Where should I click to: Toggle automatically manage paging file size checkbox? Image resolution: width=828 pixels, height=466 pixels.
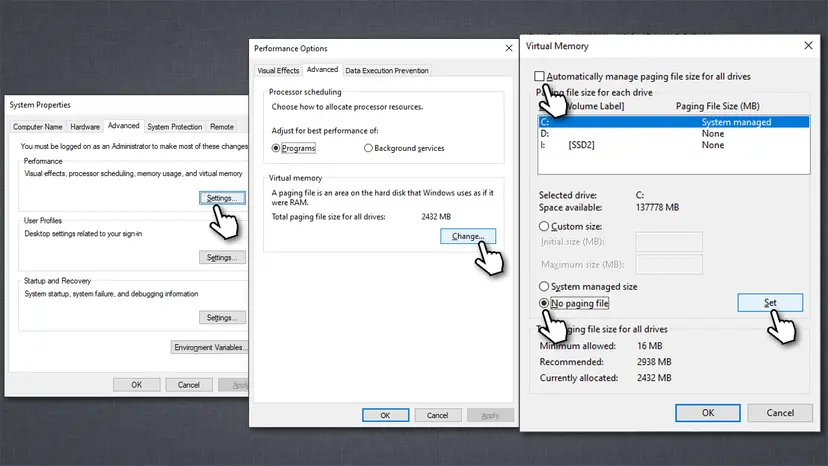coord(539,77)
